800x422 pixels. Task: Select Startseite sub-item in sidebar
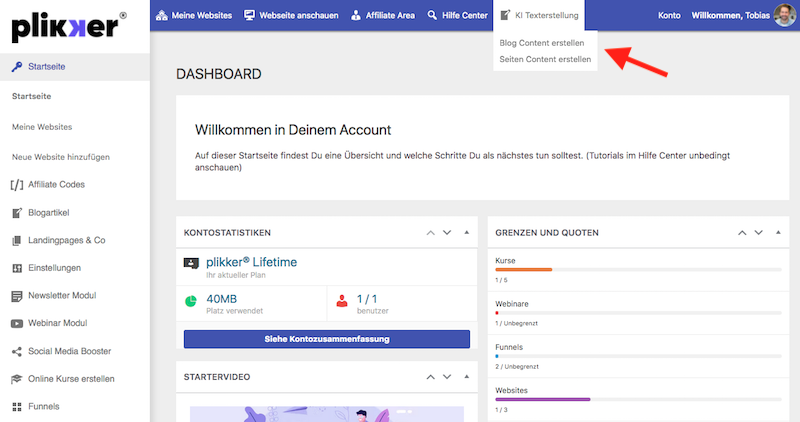coord(32,96)
